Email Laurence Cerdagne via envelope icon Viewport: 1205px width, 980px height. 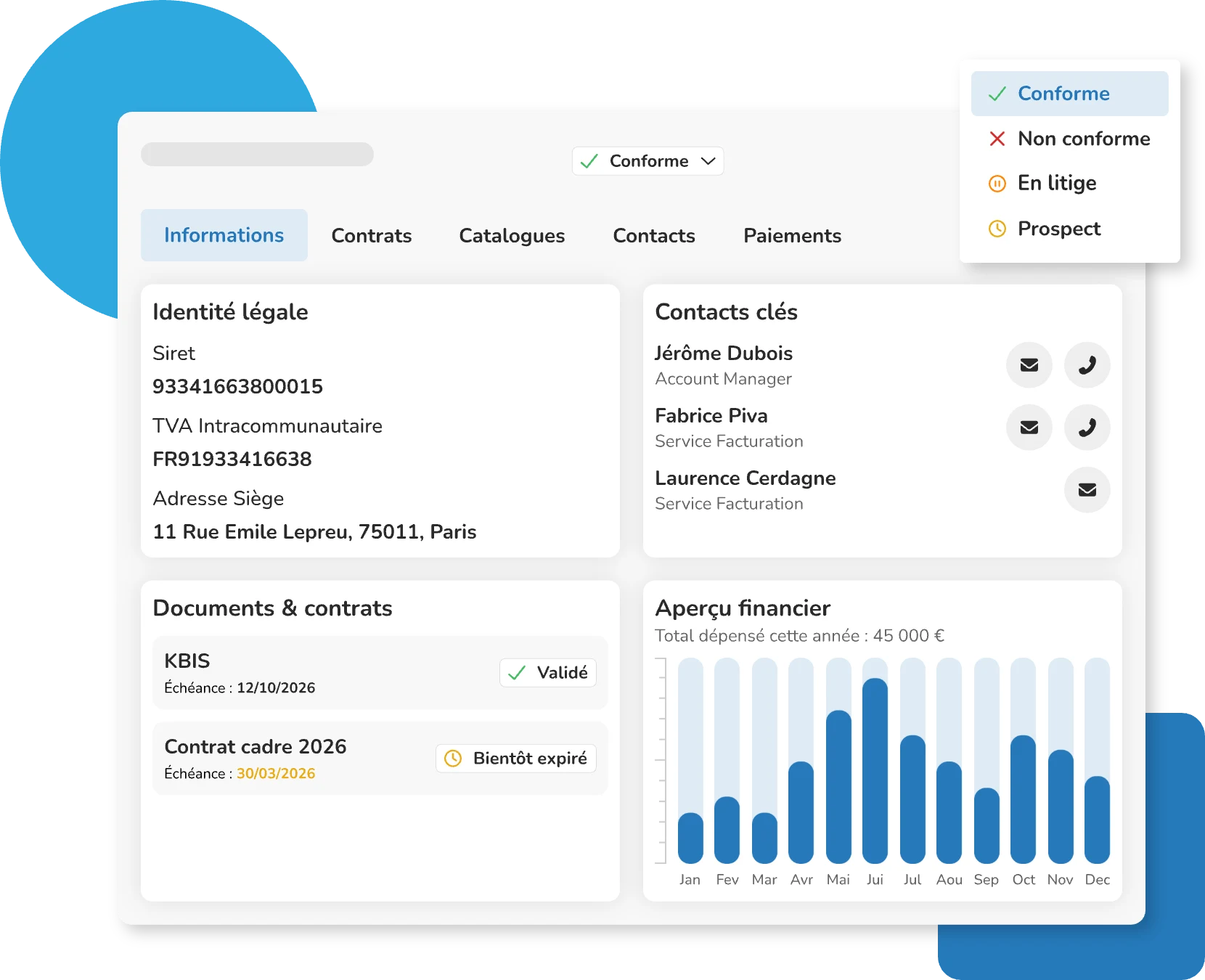pyautogui.click(x=1087, y=489)
